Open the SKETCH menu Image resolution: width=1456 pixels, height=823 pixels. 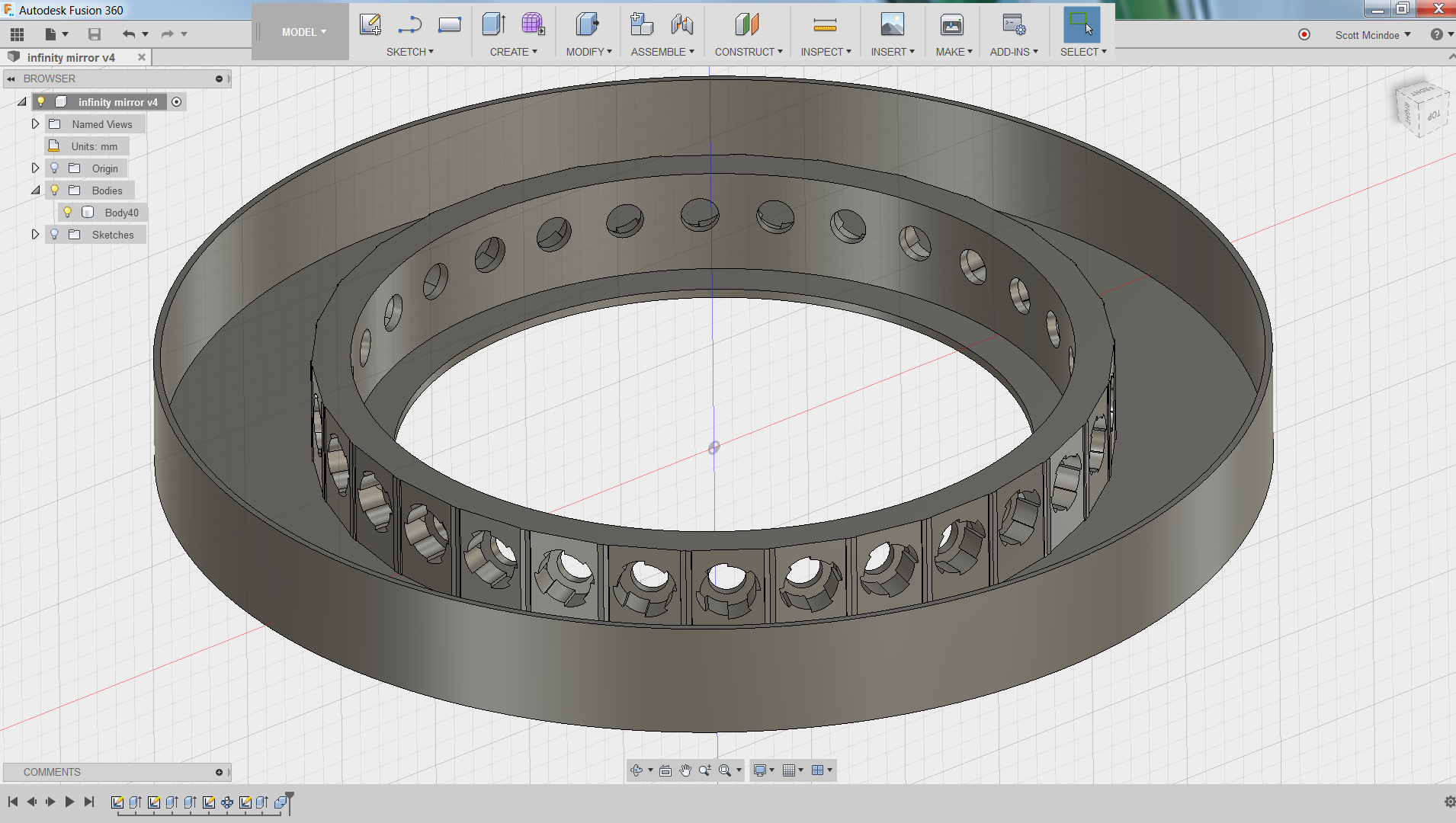tap(409, 52)
